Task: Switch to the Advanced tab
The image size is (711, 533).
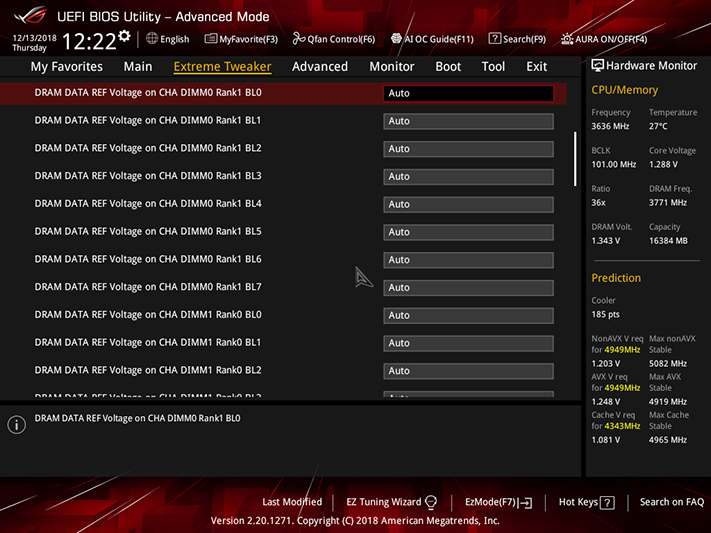Action: click(320, 67)
